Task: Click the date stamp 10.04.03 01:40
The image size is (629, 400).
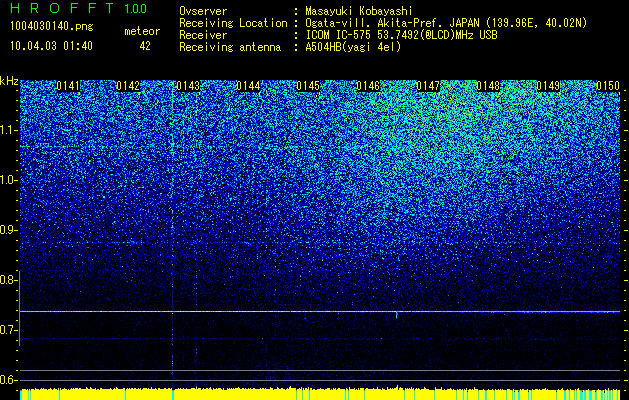Action: (x=51, y=46)
